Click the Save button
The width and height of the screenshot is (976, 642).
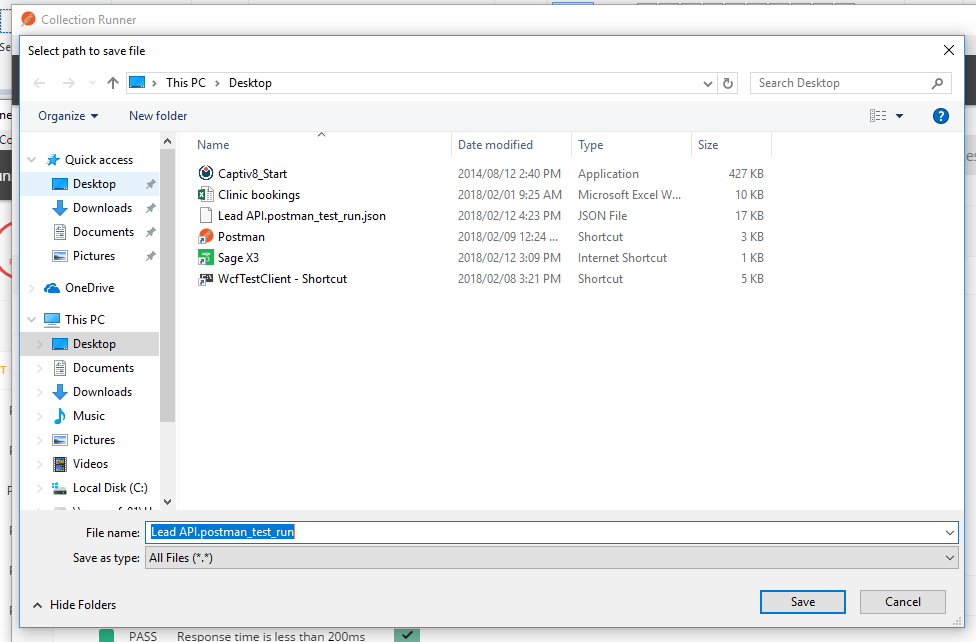click(802, 601)
